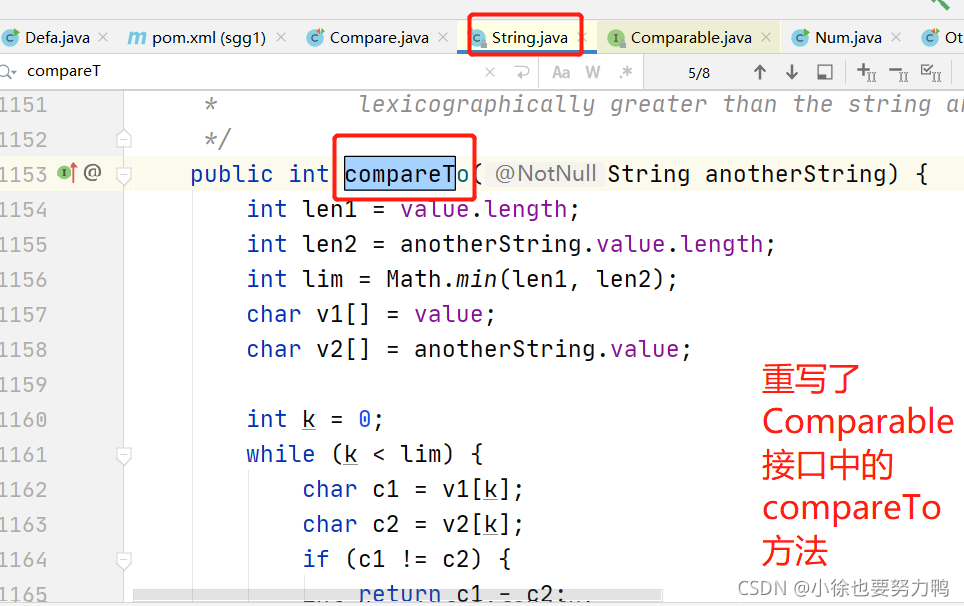Open search history dropdown magnifier icon

coord(8,72)
